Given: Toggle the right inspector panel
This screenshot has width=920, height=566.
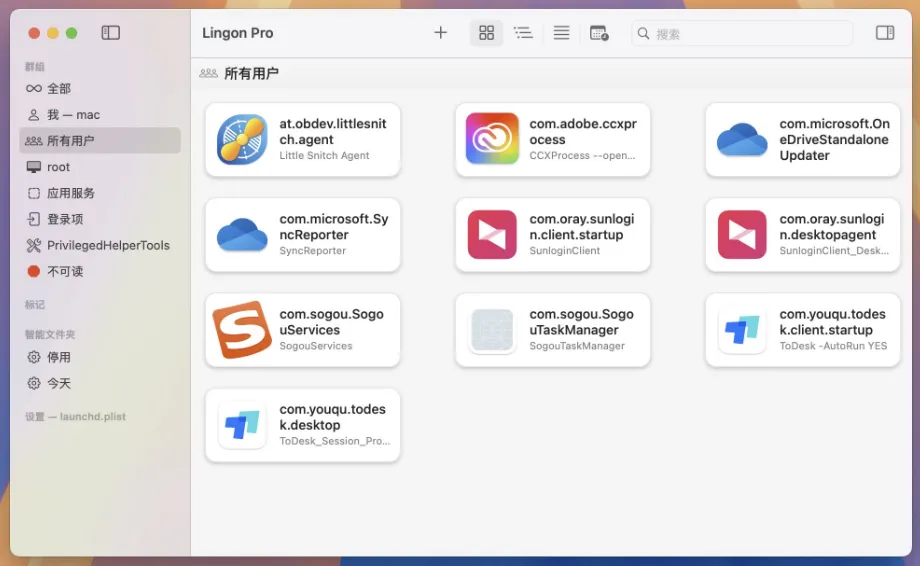Looking at the screenshot, I should 885,33.
